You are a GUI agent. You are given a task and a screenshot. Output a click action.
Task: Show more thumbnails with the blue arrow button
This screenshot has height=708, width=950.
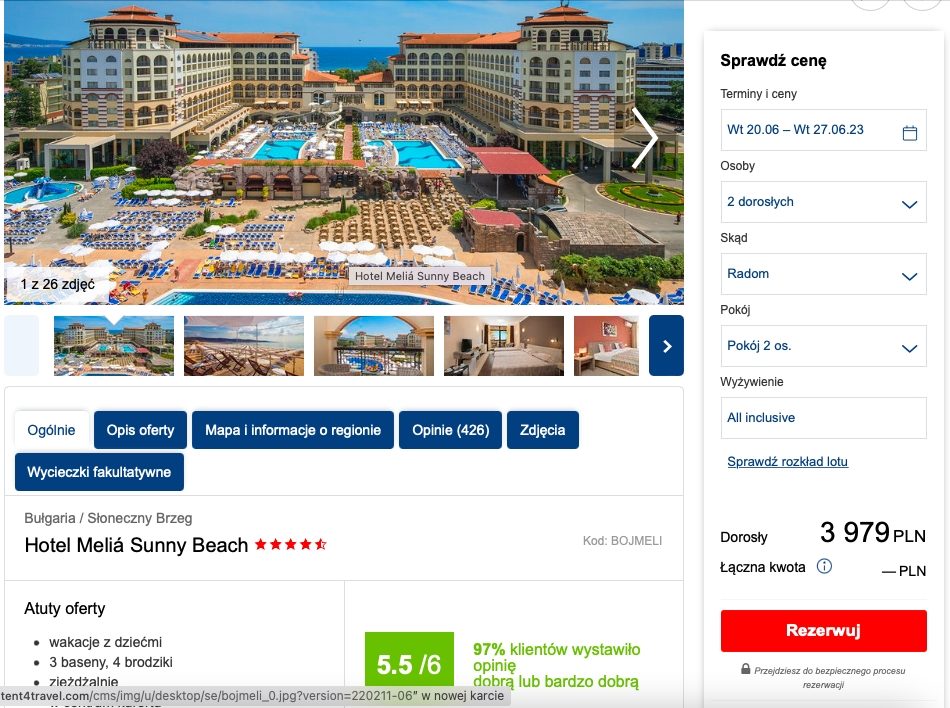pyautogui.click(x=666, y=346)
